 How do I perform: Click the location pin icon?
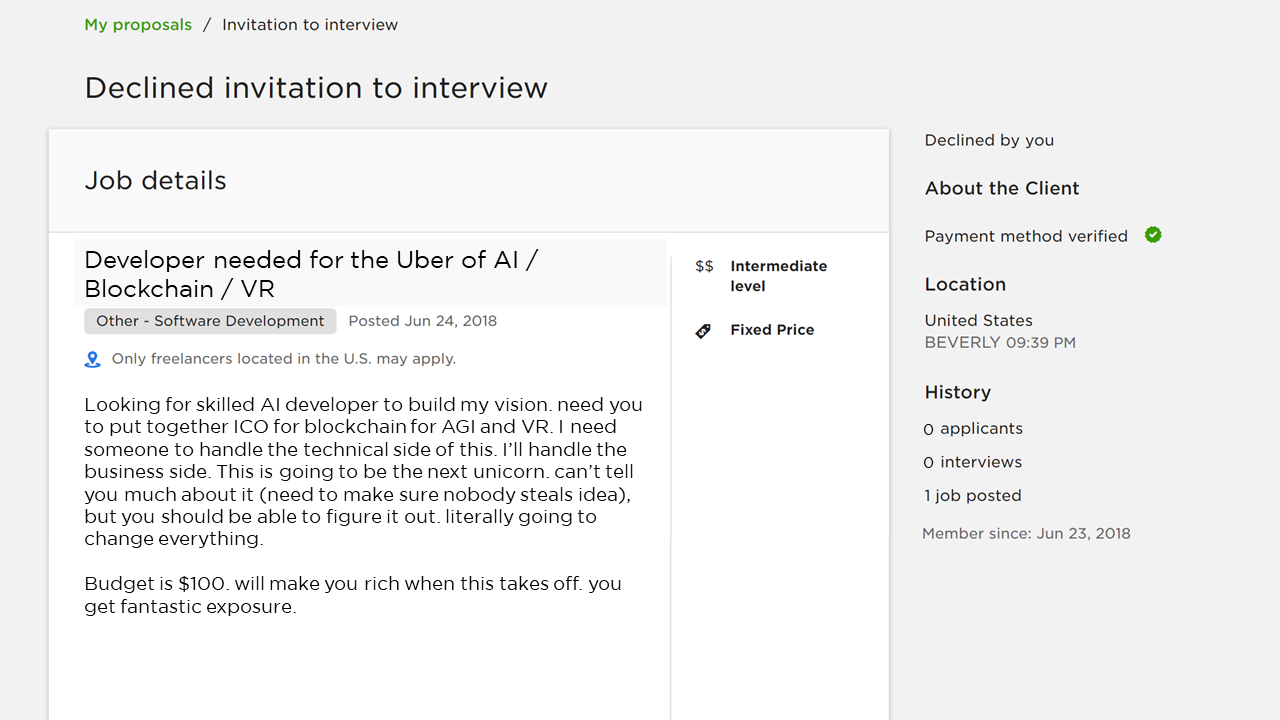(93, 359)
